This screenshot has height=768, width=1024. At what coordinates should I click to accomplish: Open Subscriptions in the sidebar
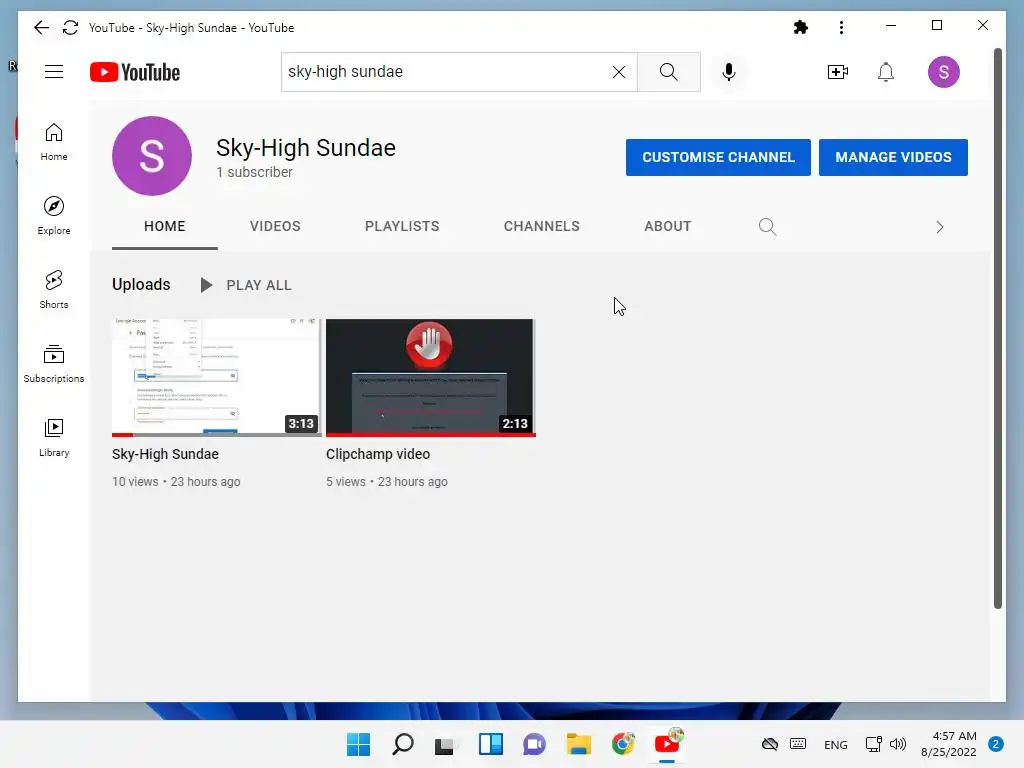pyautogui.click(x=54, y=363)
